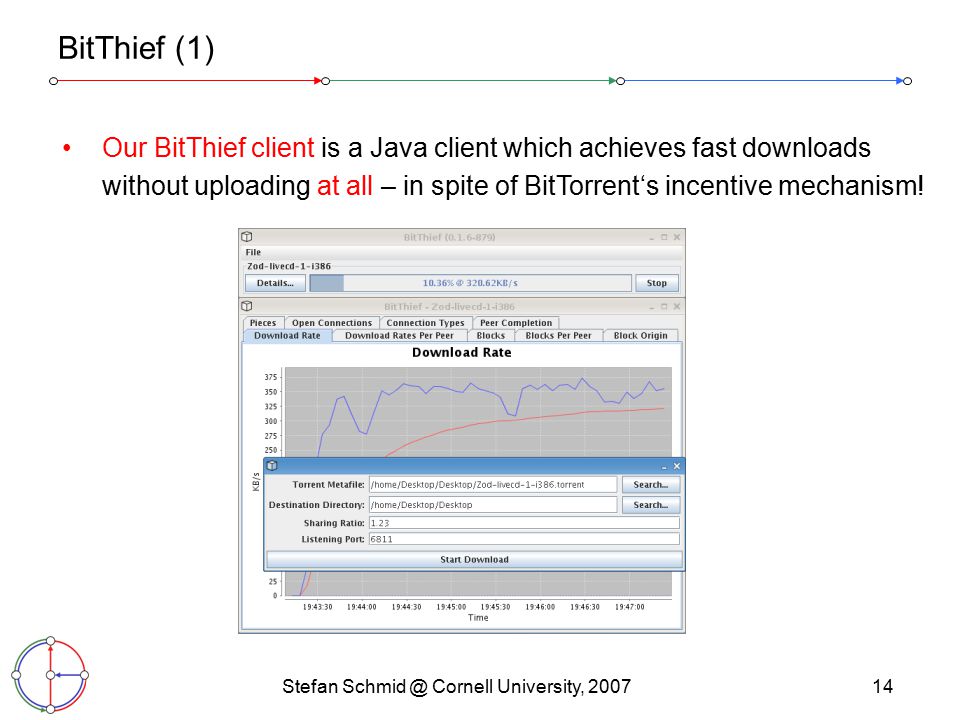Click the slide number 14

882,686
